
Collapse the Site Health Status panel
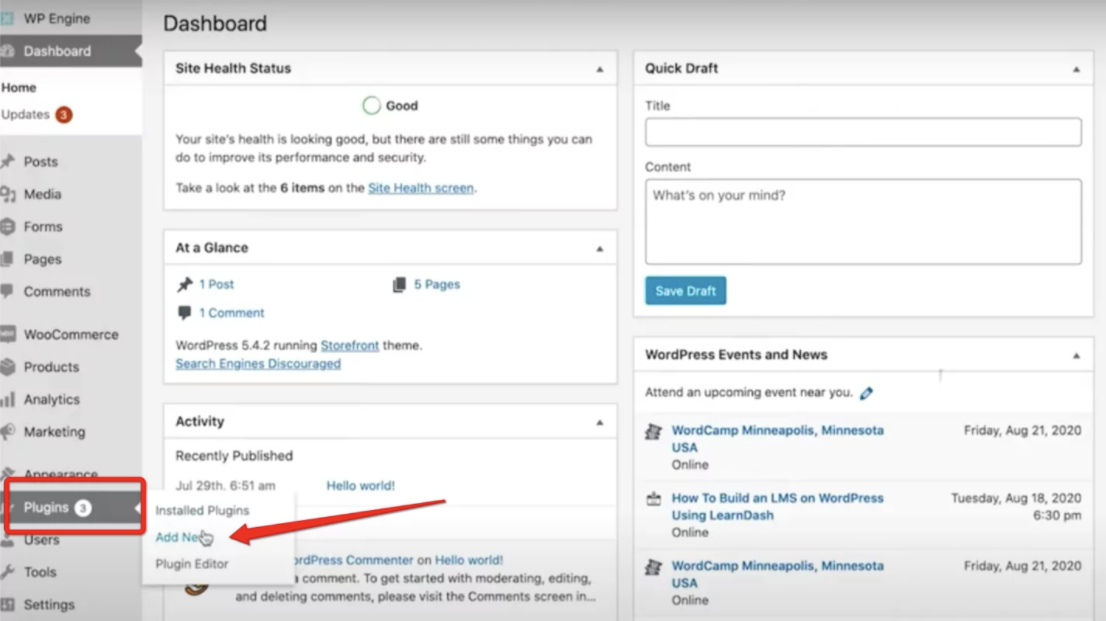(x=600, y=69)
